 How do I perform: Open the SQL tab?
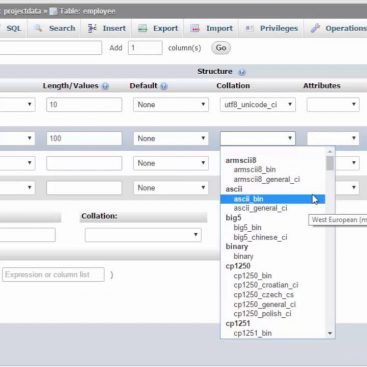click(14, 28)
